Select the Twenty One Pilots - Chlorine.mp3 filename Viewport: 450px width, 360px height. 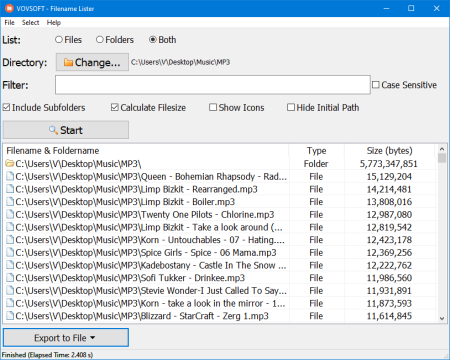[x=145, y=214]
